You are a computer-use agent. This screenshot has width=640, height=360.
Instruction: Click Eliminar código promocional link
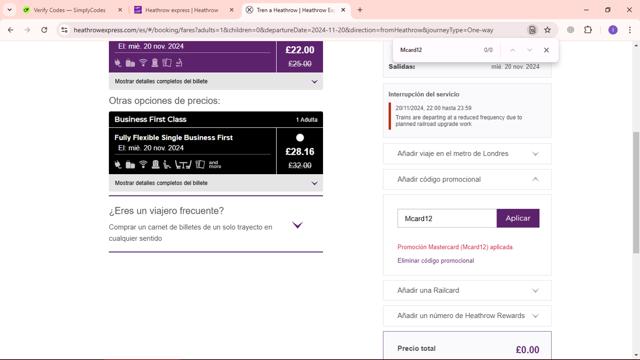(x=436, y=260)
